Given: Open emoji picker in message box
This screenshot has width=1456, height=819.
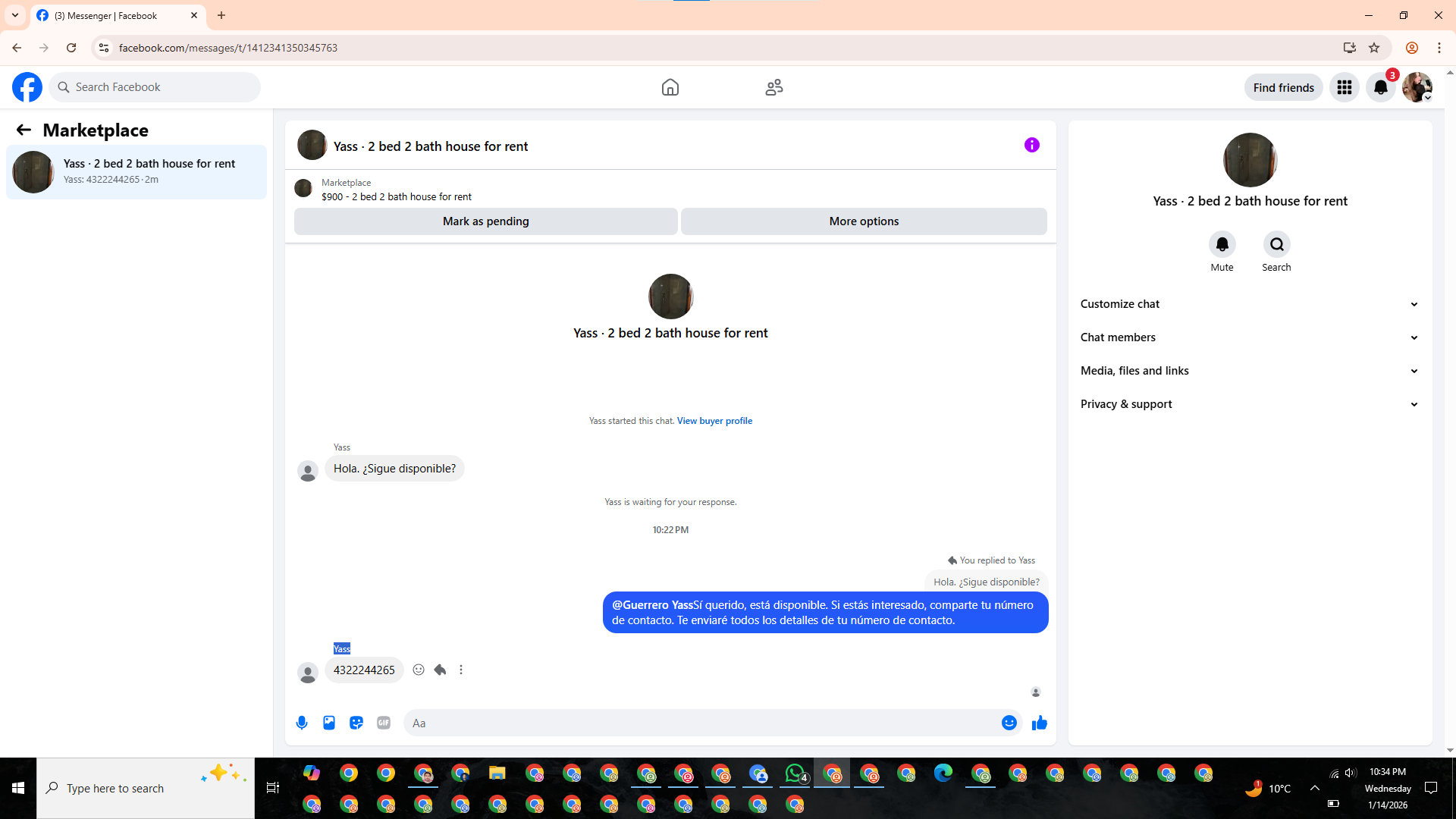Looking at the screenshot, I should click(1009, 723).
